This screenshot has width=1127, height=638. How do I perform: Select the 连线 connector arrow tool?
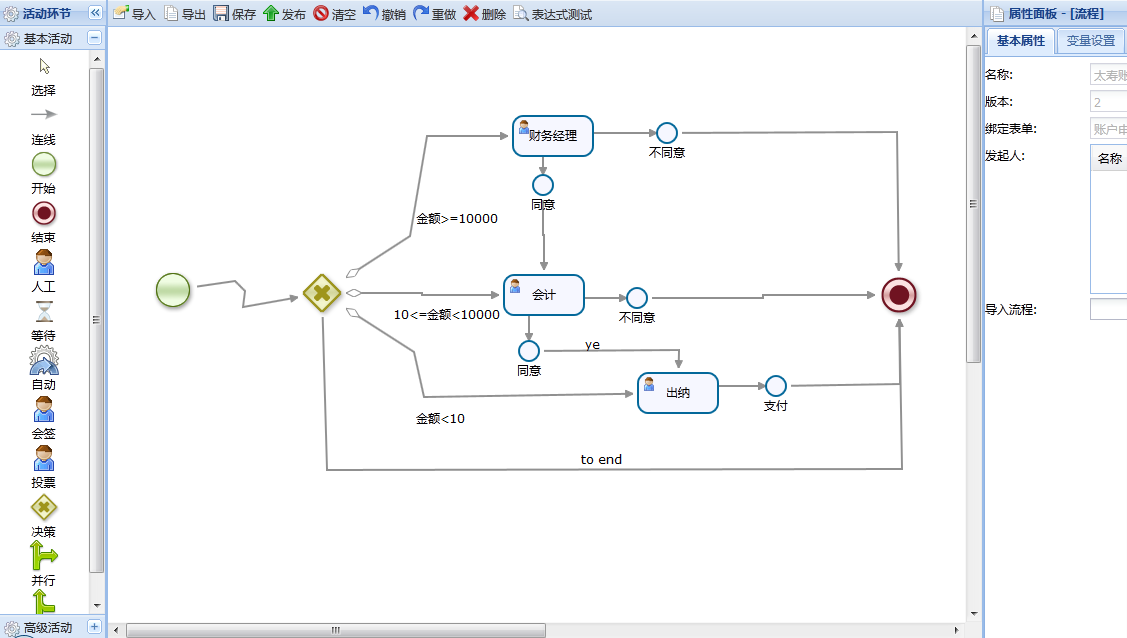click(44, 115)
